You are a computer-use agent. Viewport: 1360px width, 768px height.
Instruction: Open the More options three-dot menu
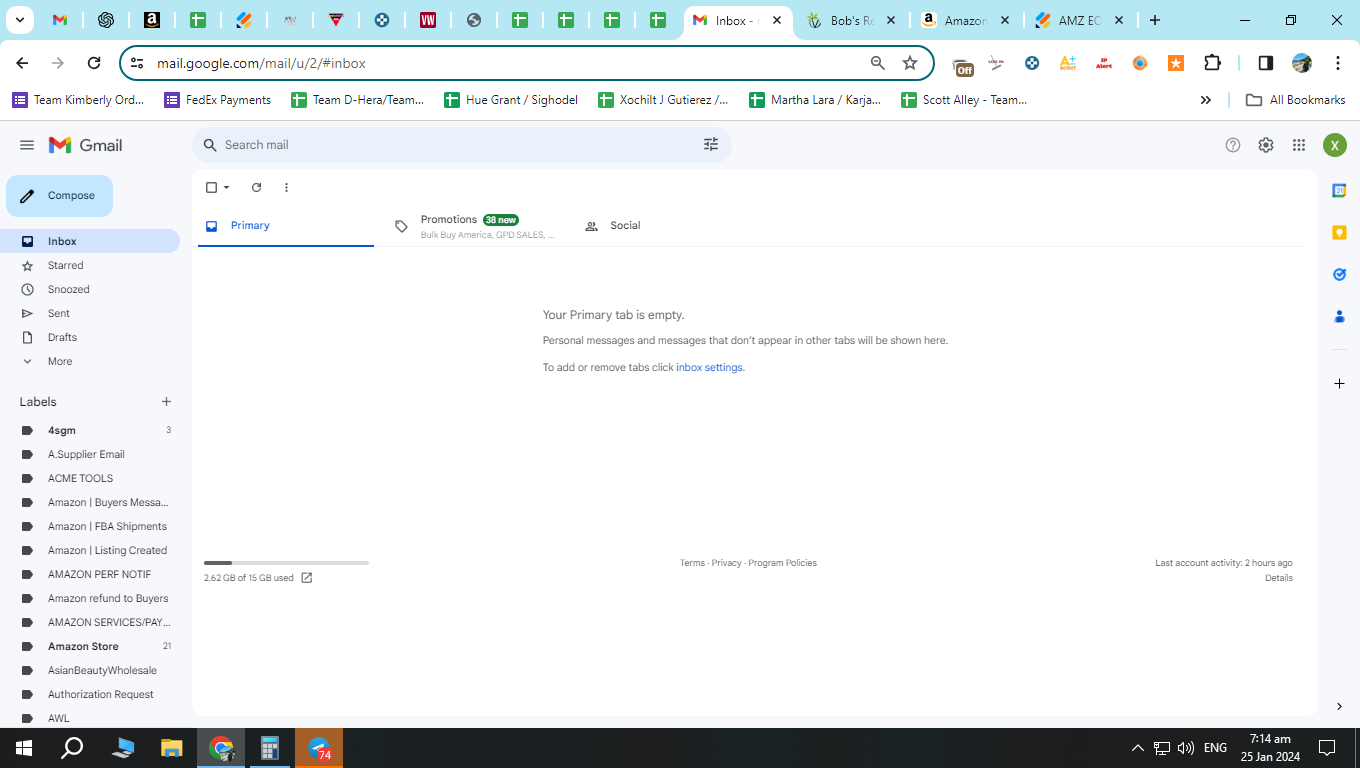tap(286, 187)
